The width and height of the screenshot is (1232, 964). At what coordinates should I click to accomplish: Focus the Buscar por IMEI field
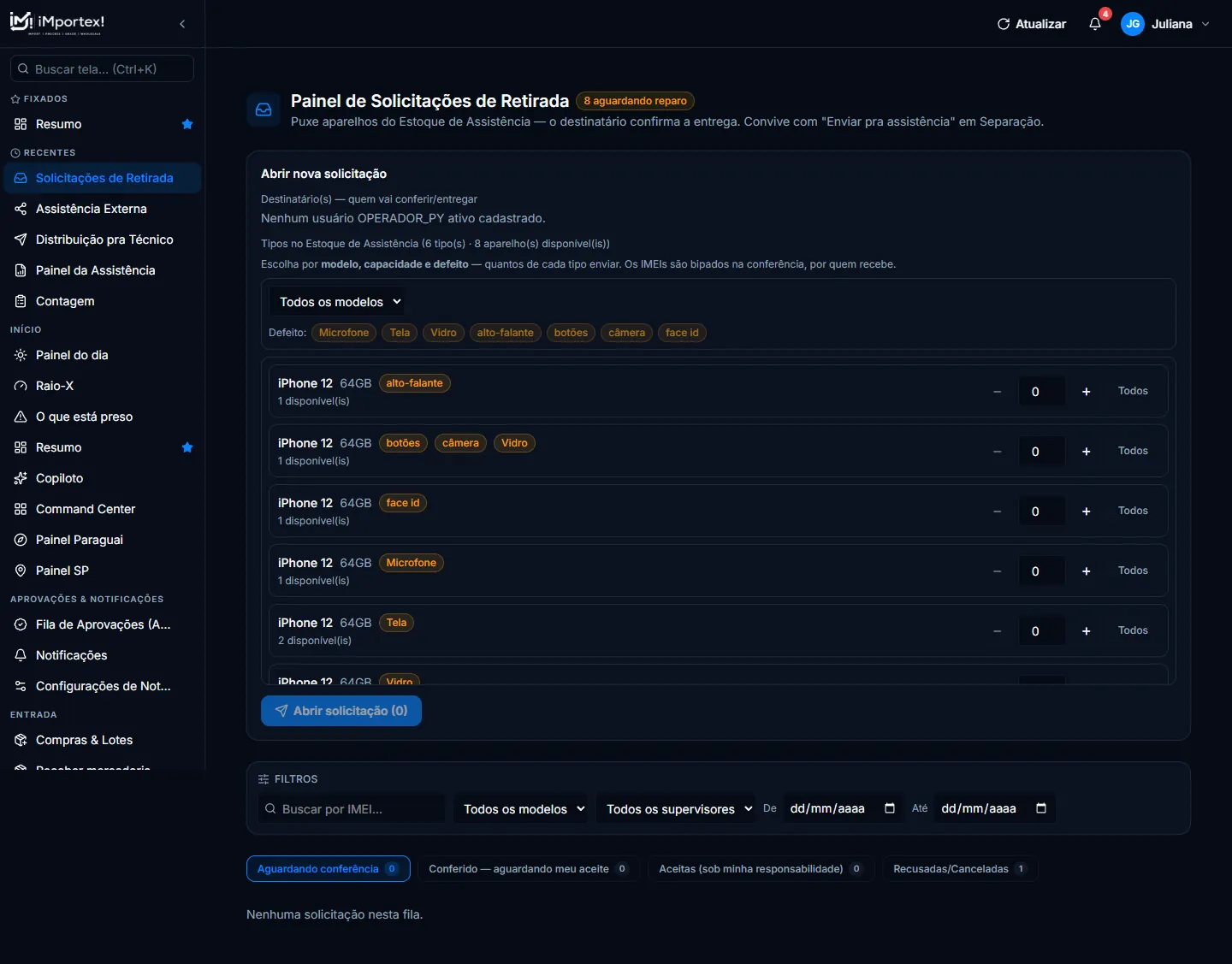[352, 809]
